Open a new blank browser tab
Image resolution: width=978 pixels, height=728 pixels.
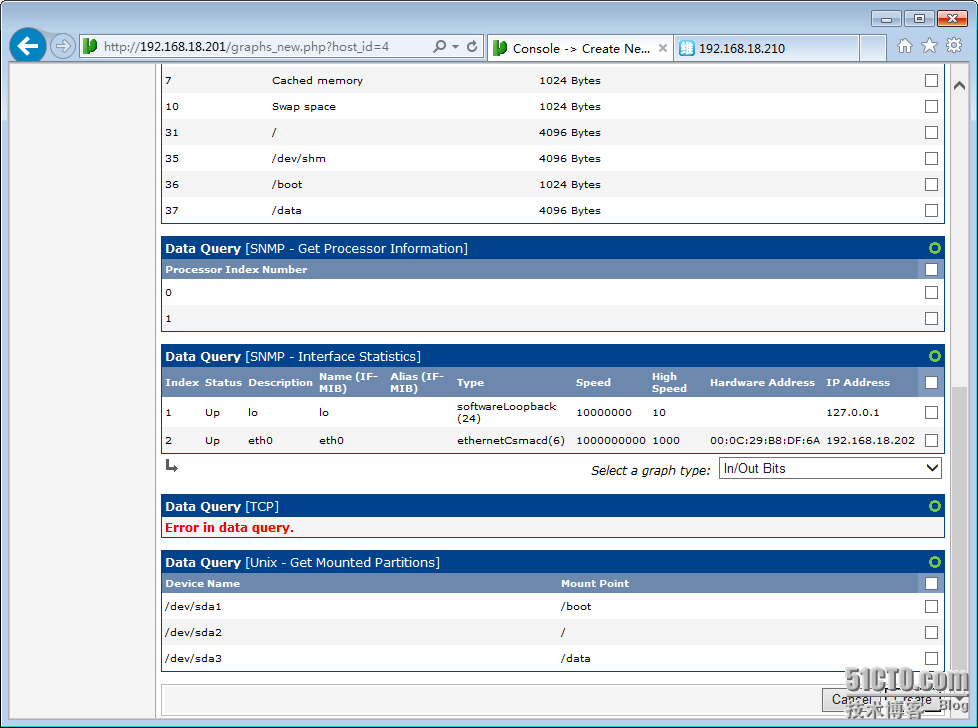[873, 48]
